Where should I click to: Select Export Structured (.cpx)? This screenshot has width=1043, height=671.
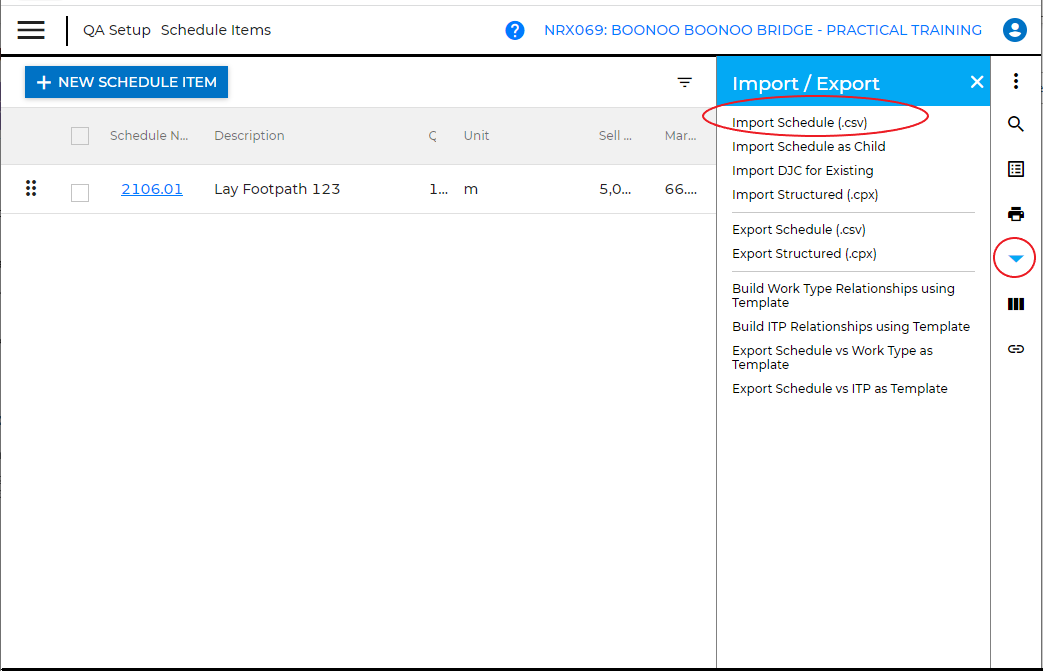pos(804,253)
